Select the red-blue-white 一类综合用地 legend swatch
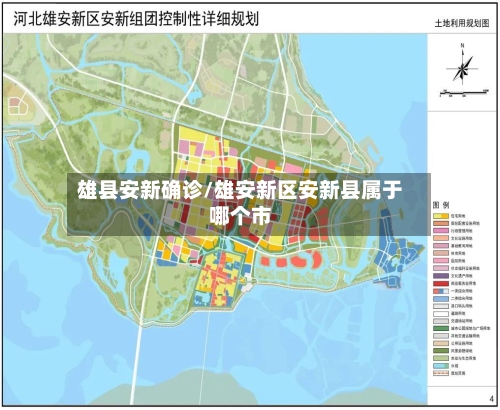This screenshot has height=410, width=500. click(441, 291)
